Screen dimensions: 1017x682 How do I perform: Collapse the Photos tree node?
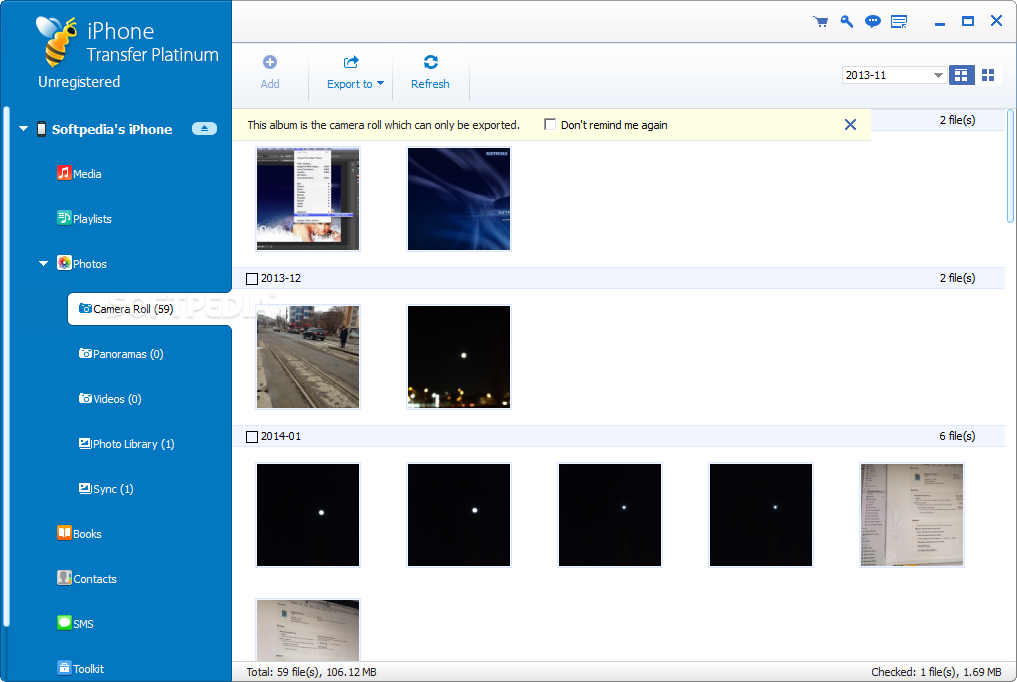click(x=43, y=263)
